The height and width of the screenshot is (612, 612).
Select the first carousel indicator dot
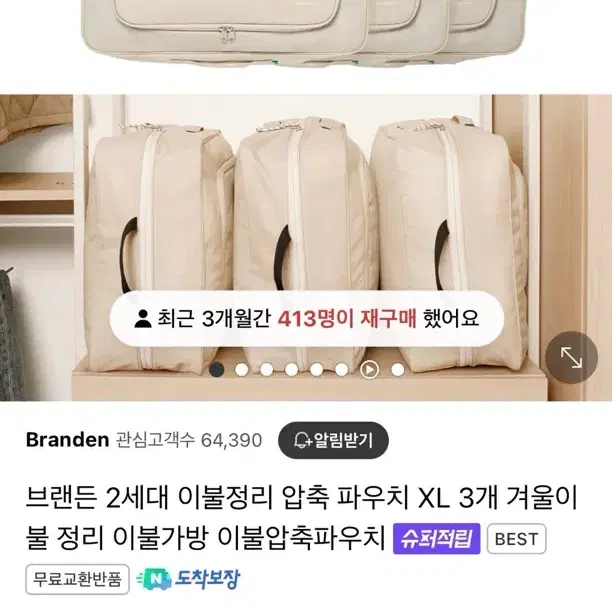(x=216, y=369)
